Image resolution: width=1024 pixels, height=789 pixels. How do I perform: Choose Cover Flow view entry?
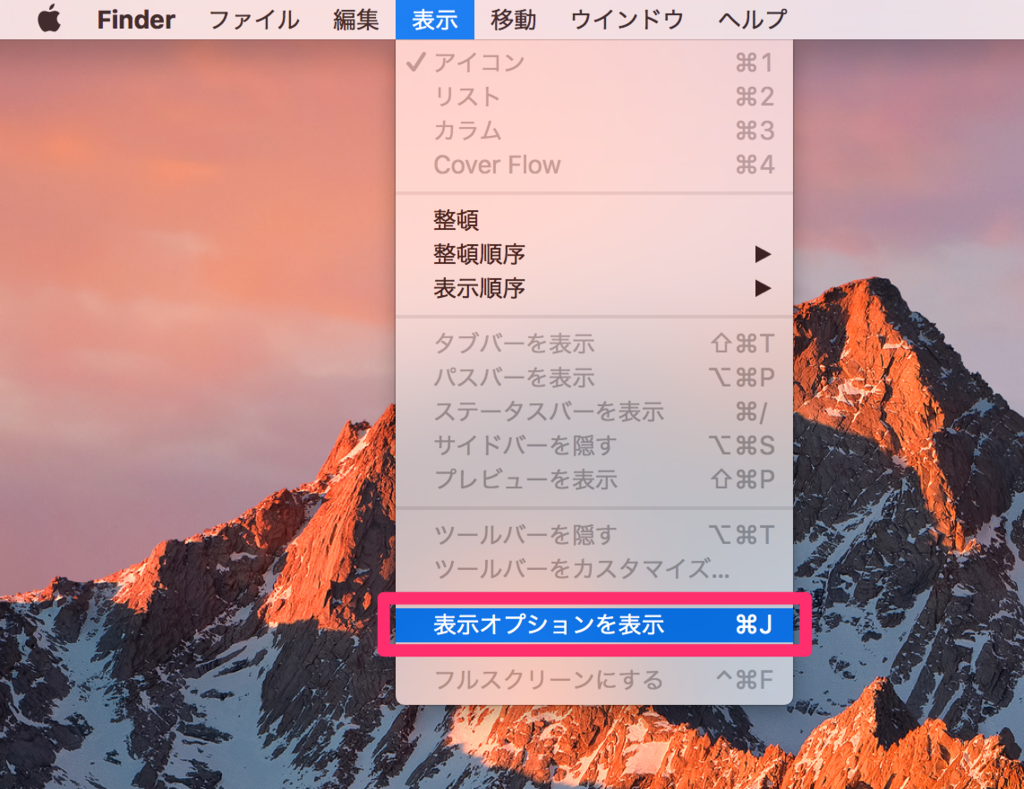click(x=594, y=165)
